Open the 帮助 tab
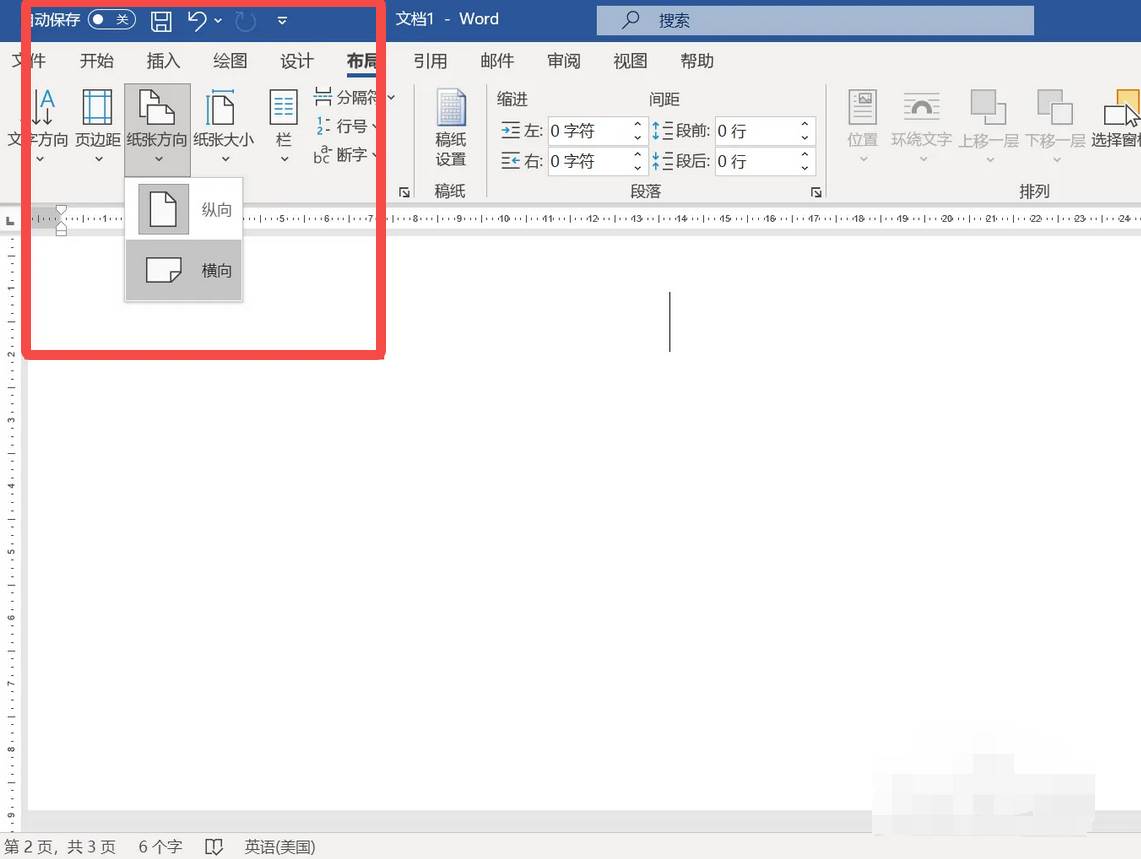The width and height of the screenshot is (1141, 859). [x=697, y=61]
